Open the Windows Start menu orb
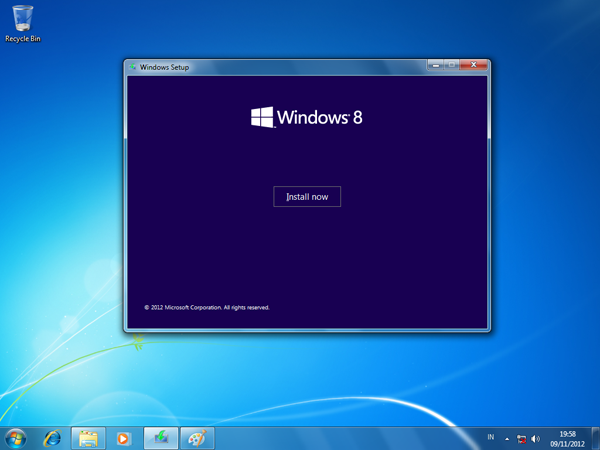This screenshot has width=600, height=450. (16, 438)
